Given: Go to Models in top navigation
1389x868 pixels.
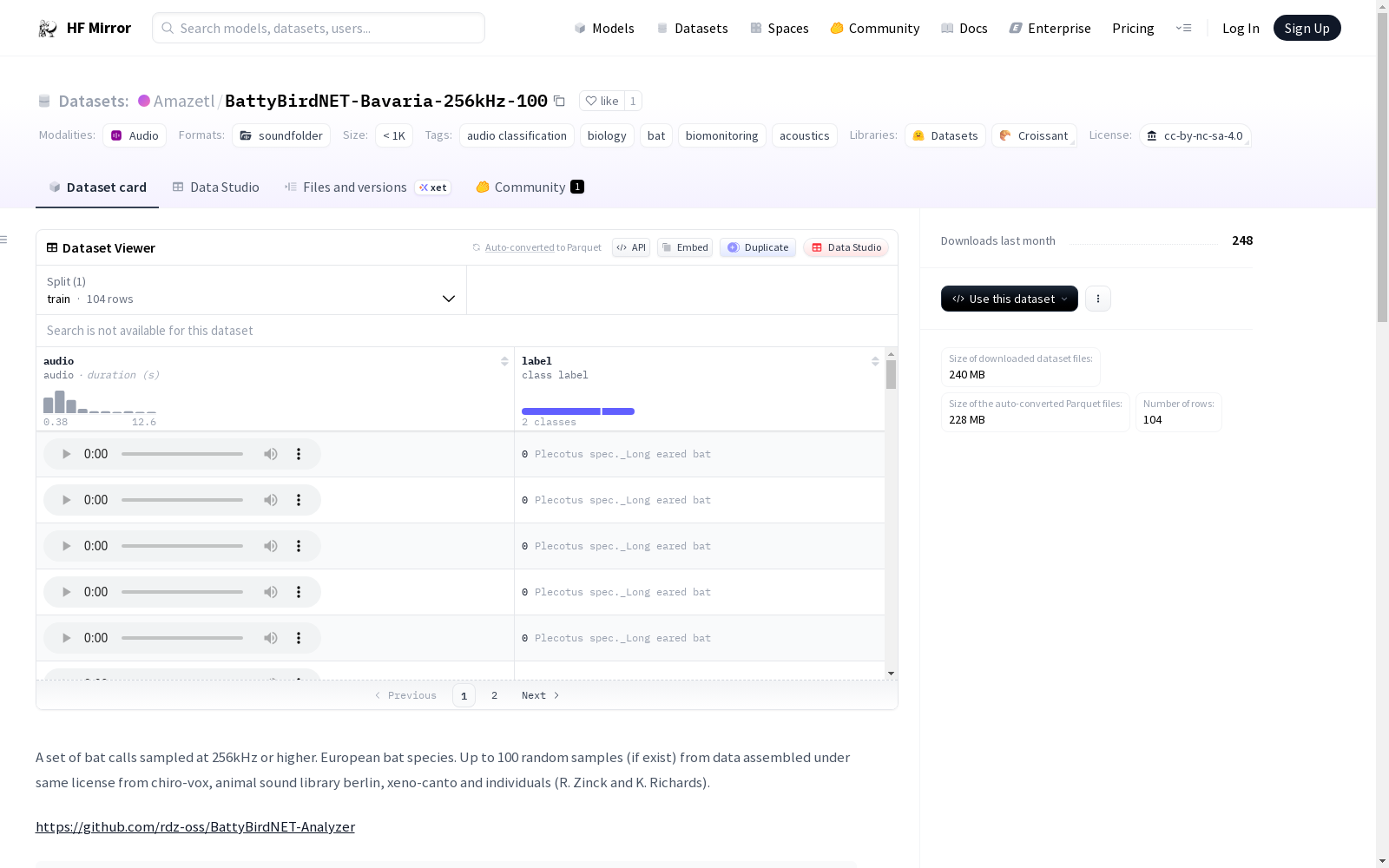Looking at the screenshot, I should [604, 28].
